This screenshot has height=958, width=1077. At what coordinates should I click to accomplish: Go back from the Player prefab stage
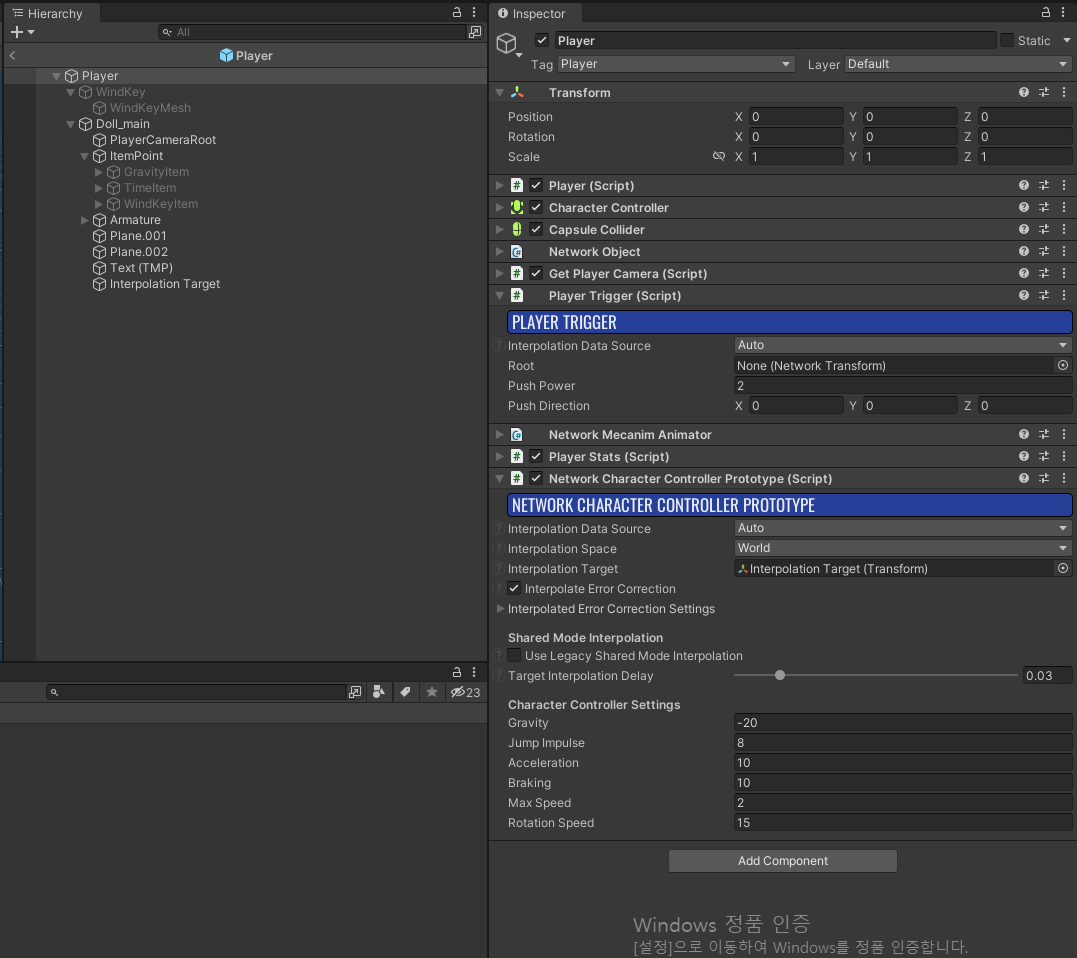tap(12, 56)
